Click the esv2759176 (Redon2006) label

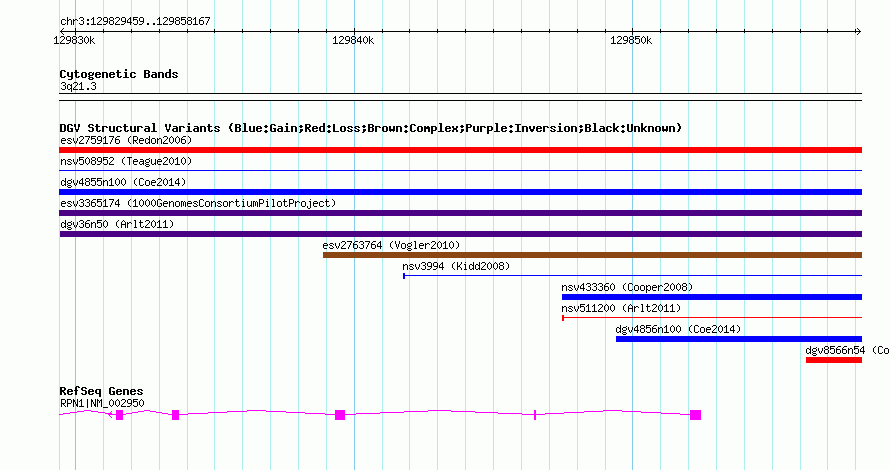point(126,140)
